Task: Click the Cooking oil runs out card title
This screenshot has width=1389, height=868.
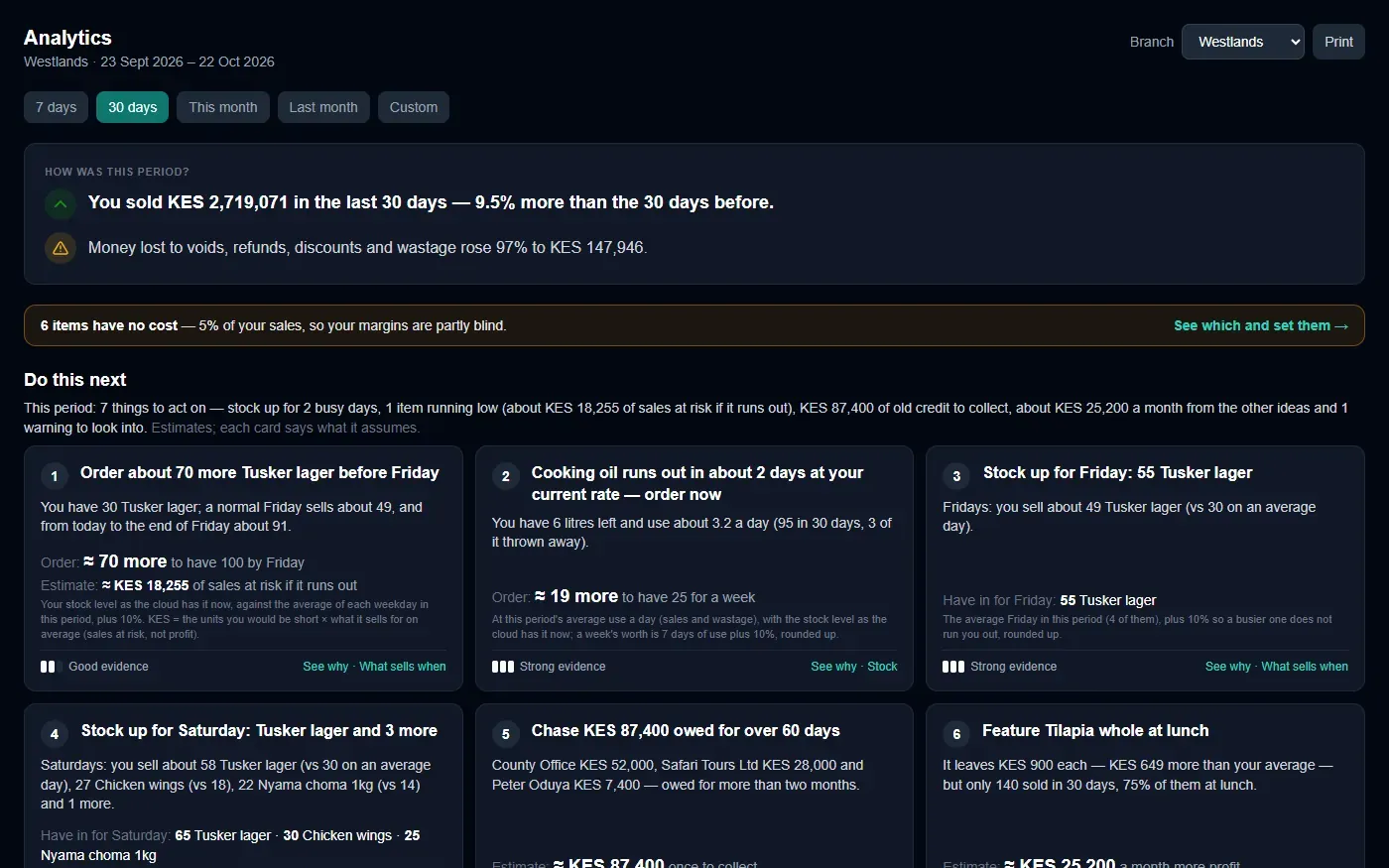Action: point(697,484)
